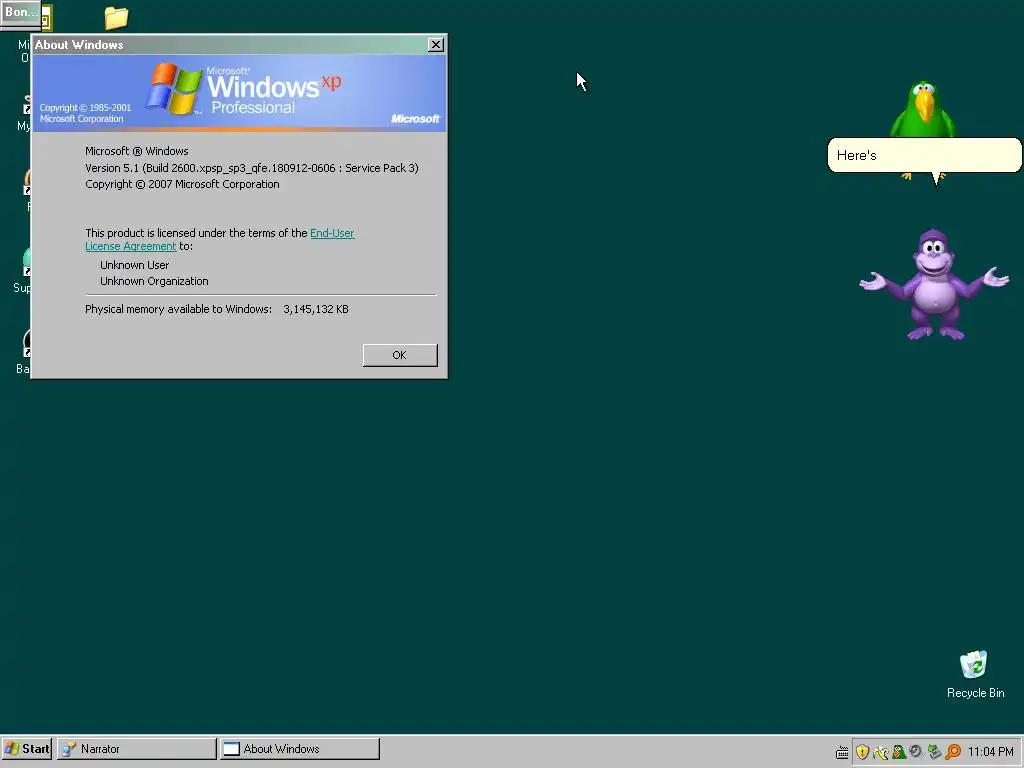Open the volume speaker tray icon
Viewport: 1024px width, 768px height.
pyautogui.click(x=916, y=752)
